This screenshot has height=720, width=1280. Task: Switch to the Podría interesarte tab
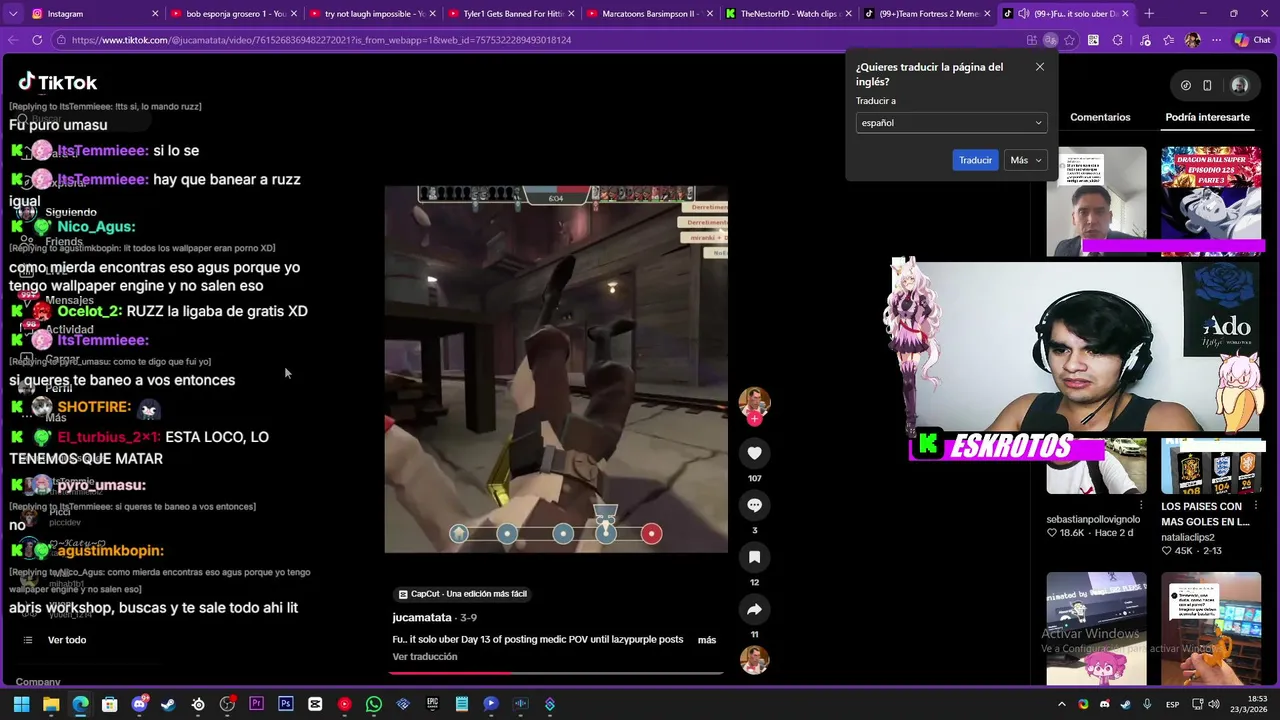pos(1207,117)
